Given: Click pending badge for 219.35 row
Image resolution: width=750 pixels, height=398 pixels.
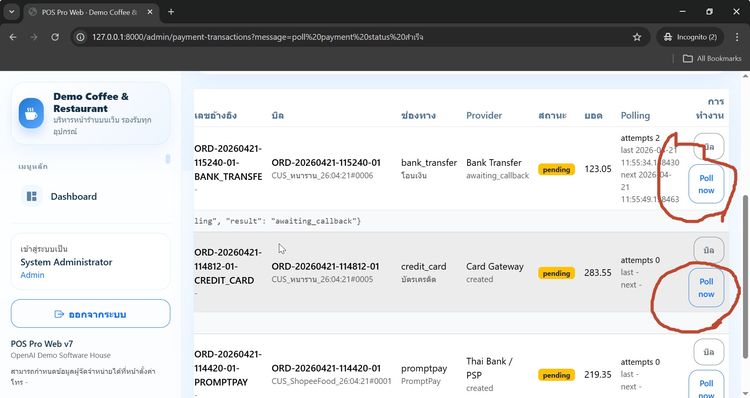Looking at the screenshot, I should click(x=556, y=375).
